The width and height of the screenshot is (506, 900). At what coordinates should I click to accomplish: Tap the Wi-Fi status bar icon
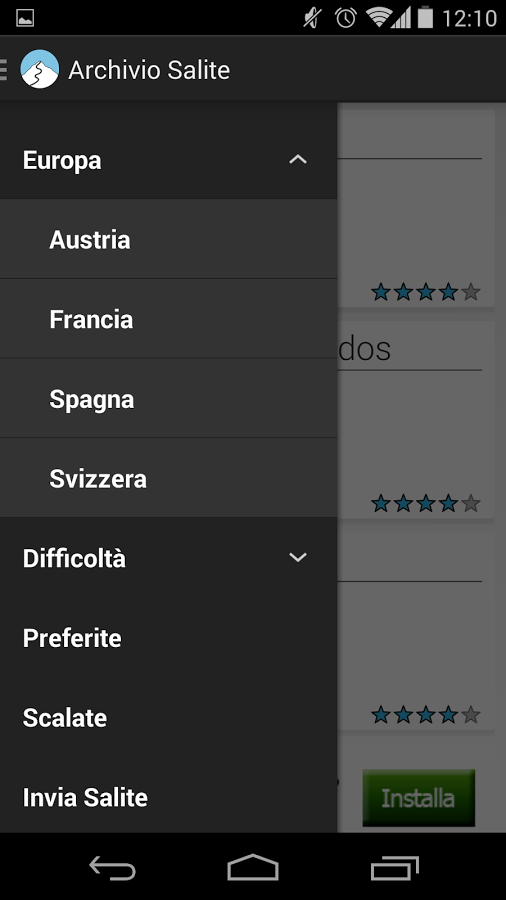(378, 18)
